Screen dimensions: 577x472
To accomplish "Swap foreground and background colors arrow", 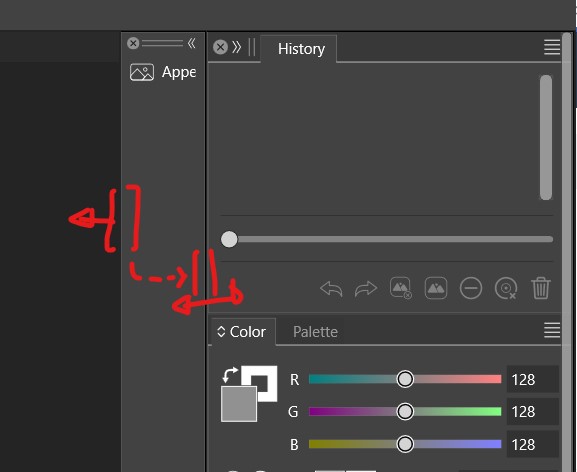I will [230, 375].
